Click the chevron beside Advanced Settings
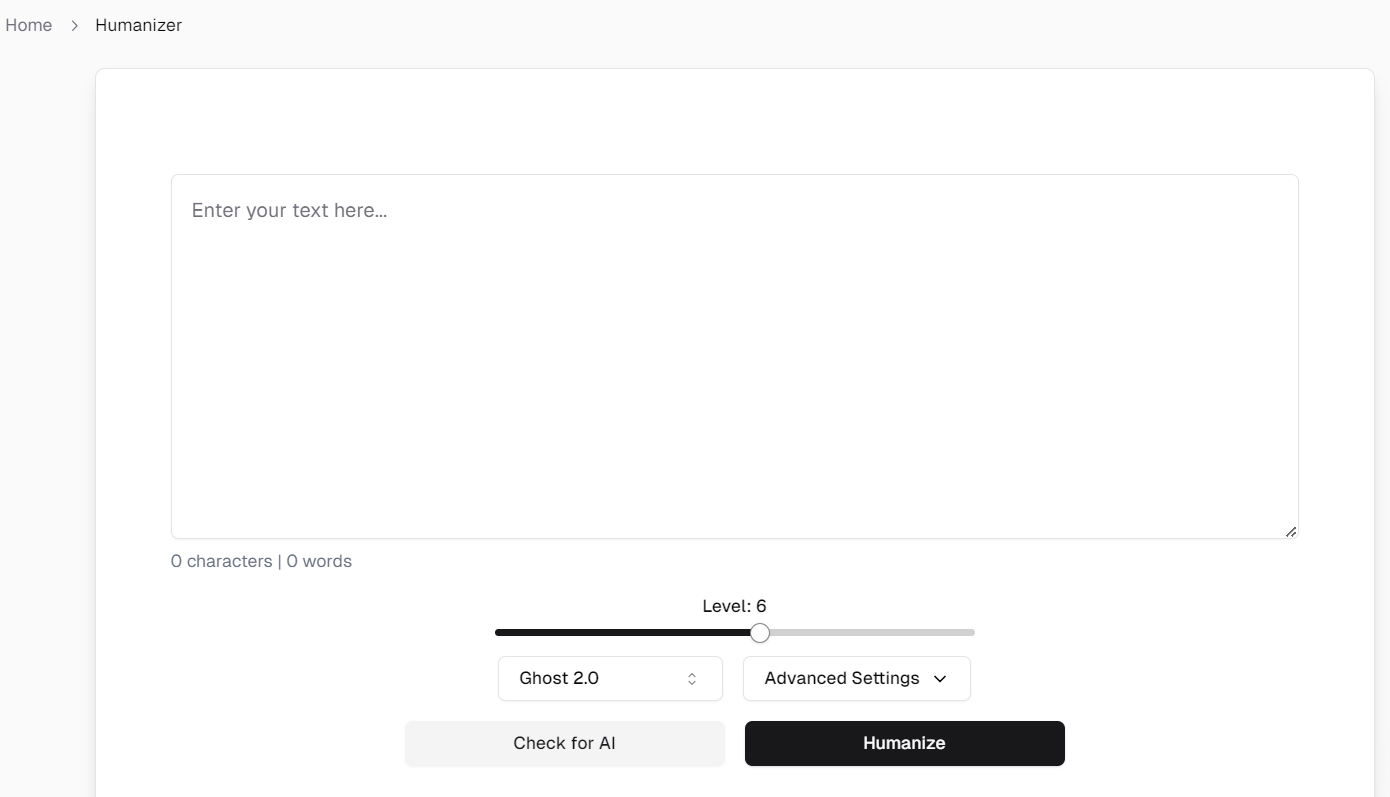This screenshot has width=1390, height=797. (939, 679)
